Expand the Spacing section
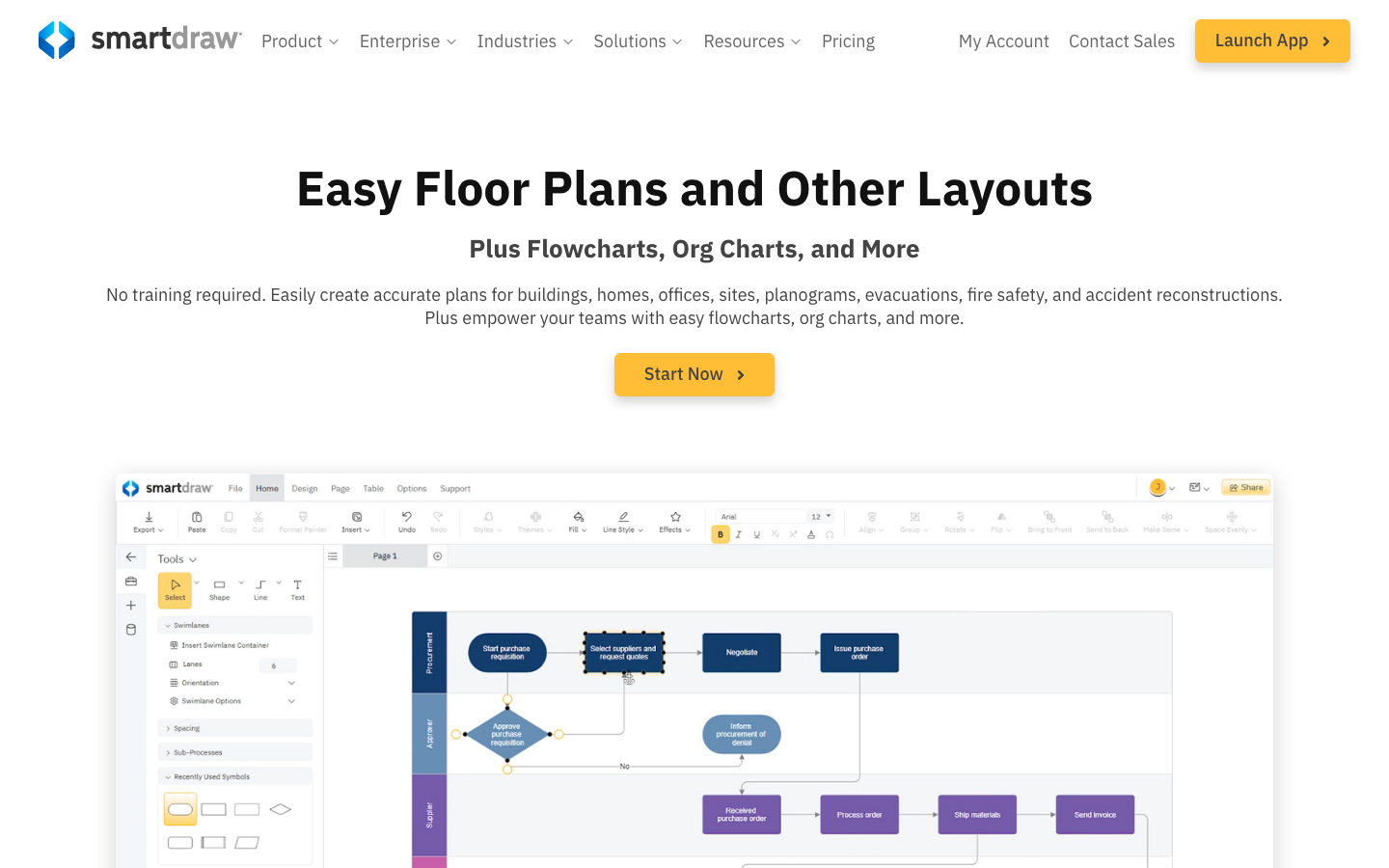This screenshot has width=1389, height=868. pos(234,728)
